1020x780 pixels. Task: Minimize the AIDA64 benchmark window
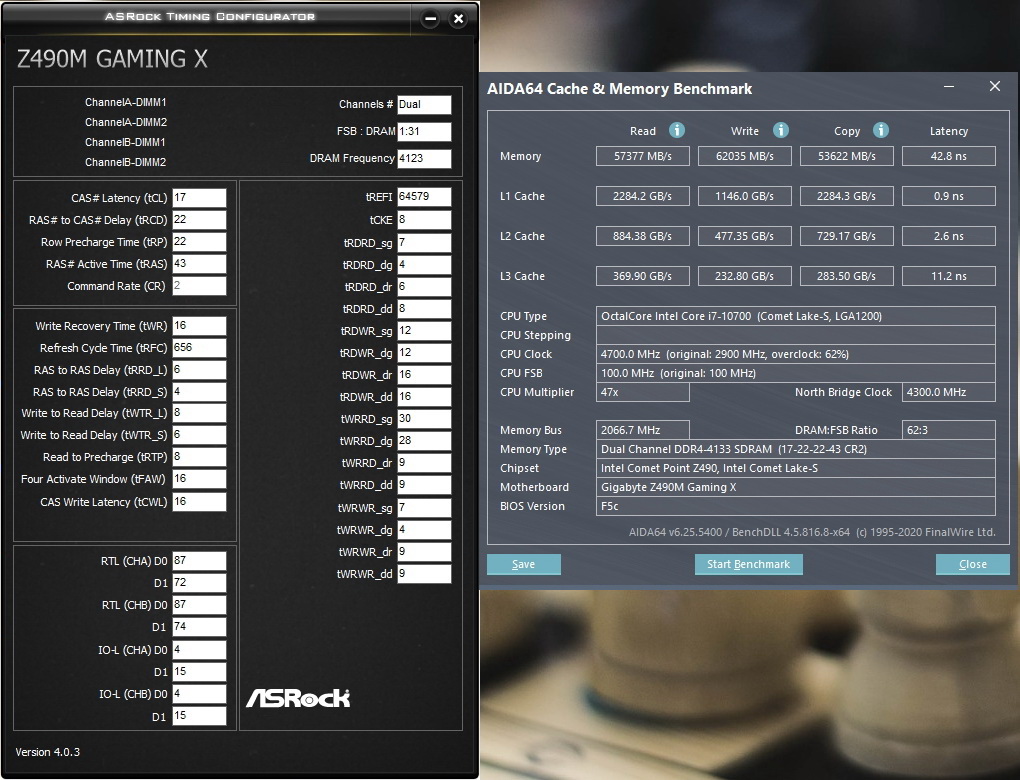pyautogui.click(x=949, y=87)
